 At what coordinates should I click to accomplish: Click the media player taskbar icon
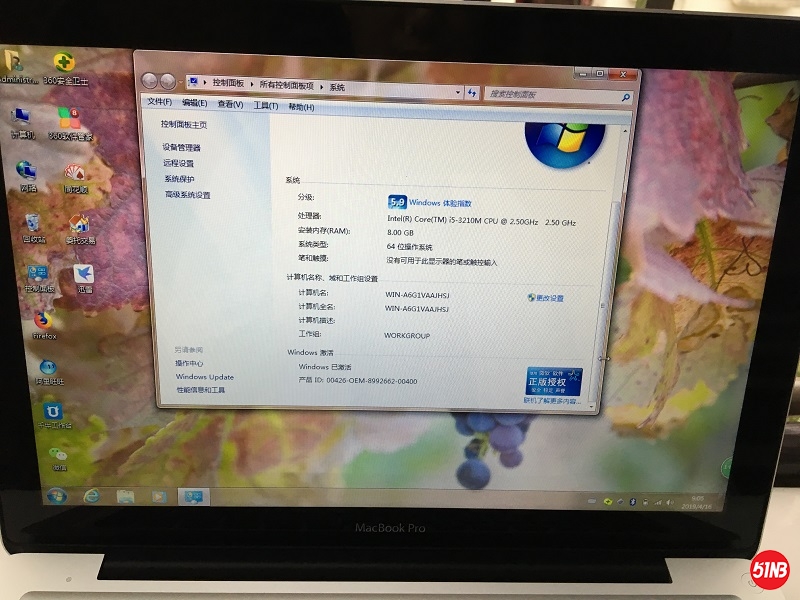[x=158, y=496]
